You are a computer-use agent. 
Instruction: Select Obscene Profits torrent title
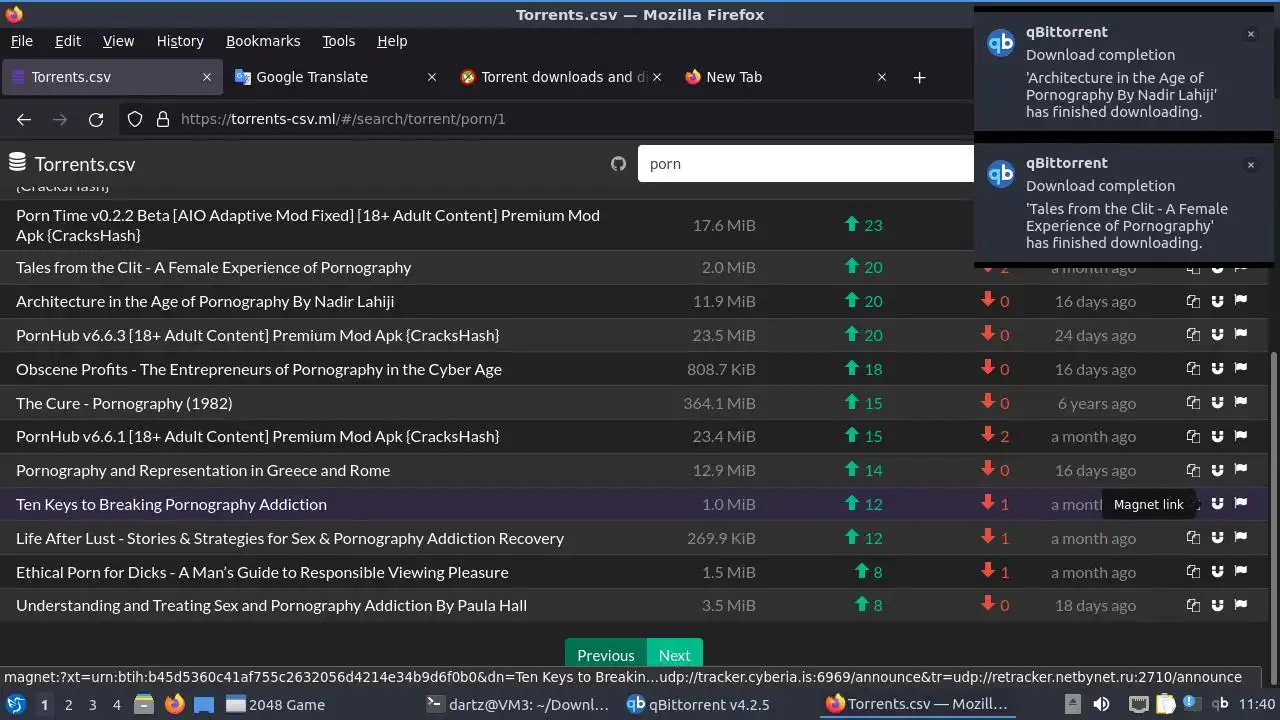(x=259, y=369)
